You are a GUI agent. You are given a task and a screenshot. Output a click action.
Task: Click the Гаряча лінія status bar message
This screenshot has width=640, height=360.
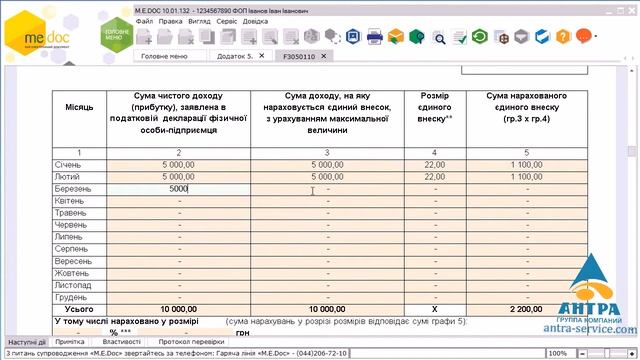(x=176, y=353)
